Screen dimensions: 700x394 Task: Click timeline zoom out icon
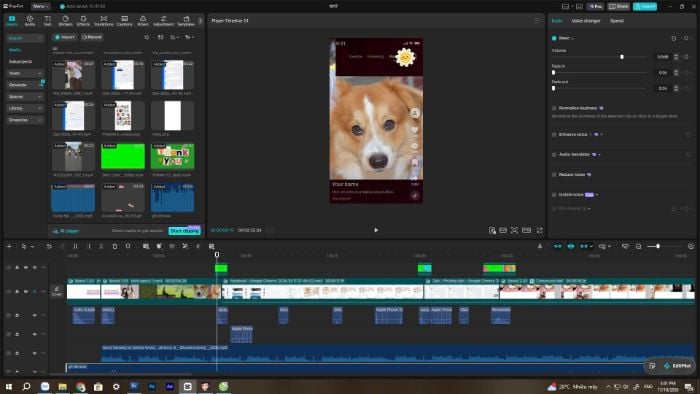(638, 246)
